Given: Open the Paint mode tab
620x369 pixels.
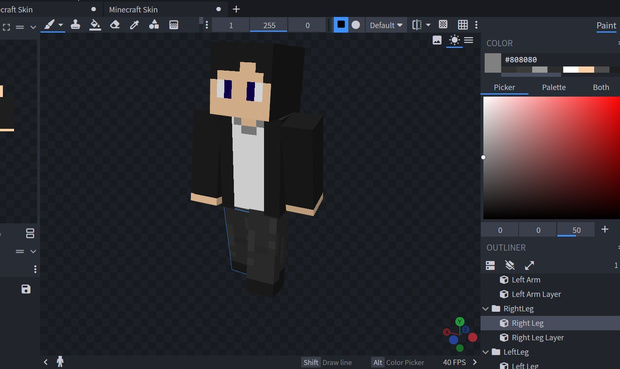Looking at the screenshot, I should [x=606, y=26].
